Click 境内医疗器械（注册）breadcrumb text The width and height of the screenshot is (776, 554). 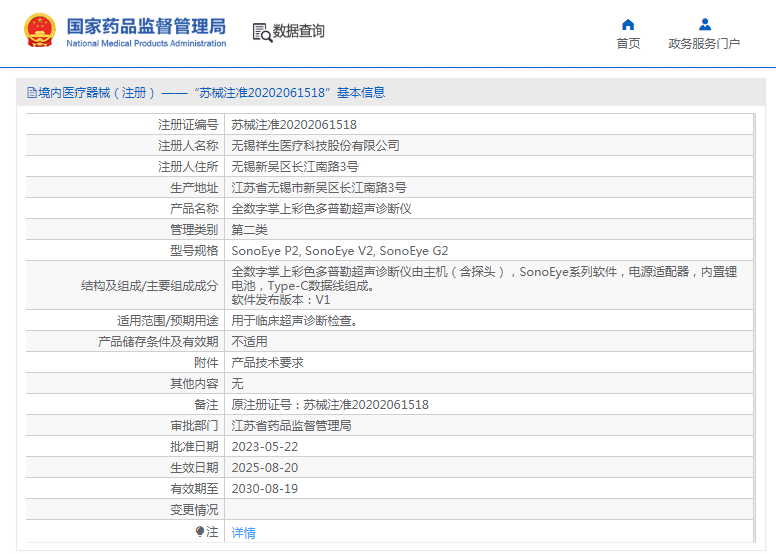click(x=97, y=93)
